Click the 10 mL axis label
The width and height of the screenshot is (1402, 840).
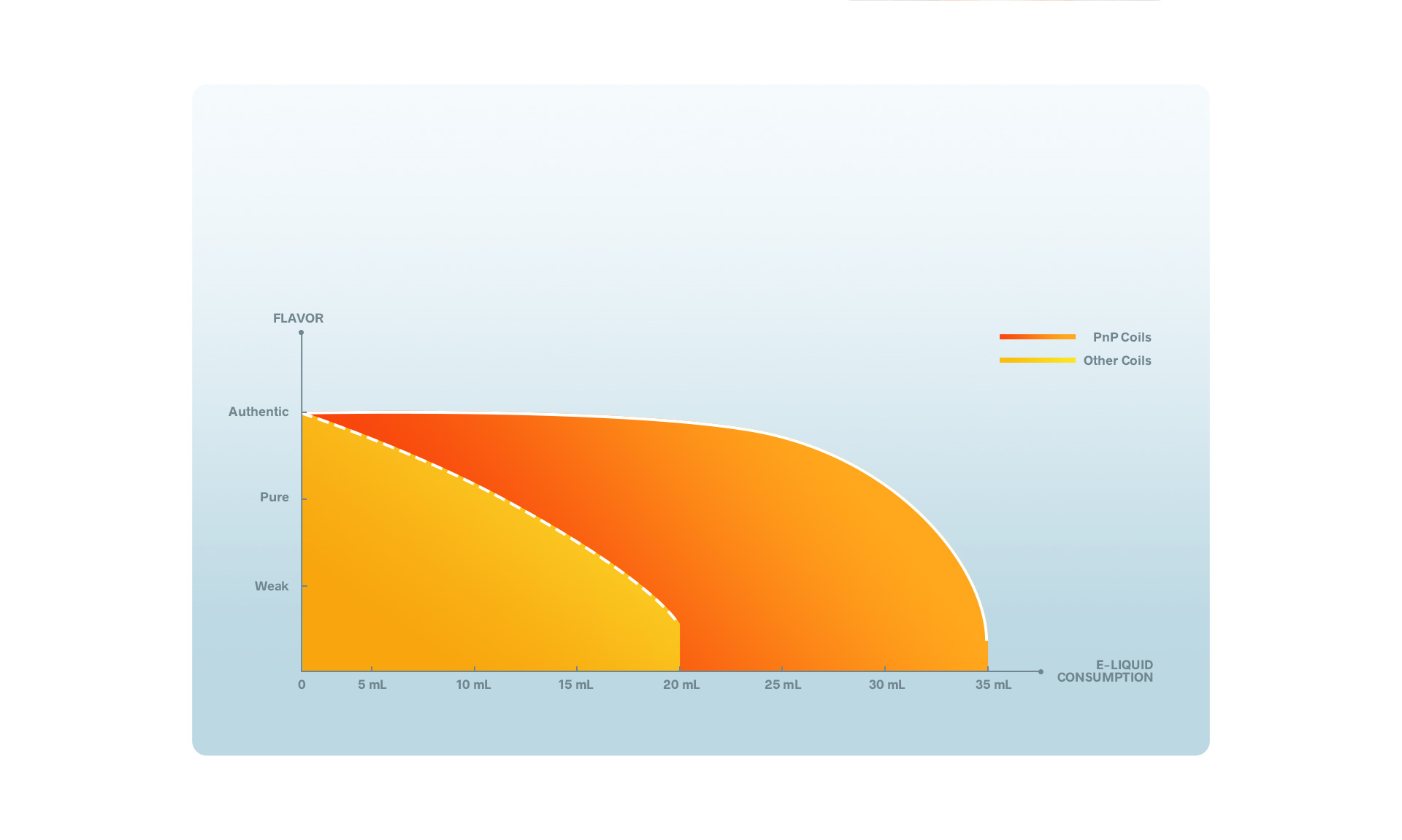pos(473,685)
